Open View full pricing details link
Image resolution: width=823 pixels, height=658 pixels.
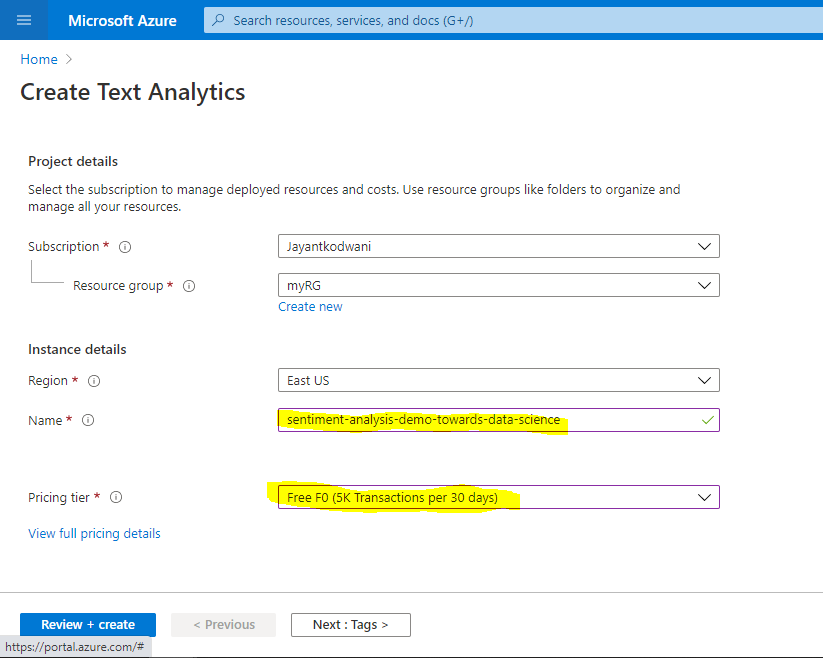[94, 533]
